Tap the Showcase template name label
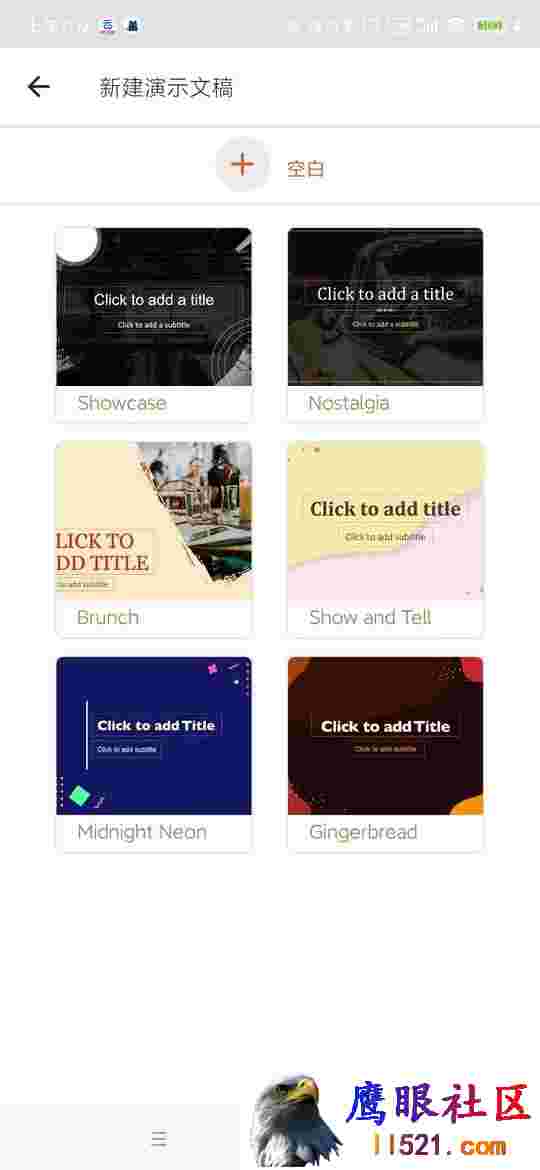This screenshot has height=1170, width=540. tap(122, 403)
